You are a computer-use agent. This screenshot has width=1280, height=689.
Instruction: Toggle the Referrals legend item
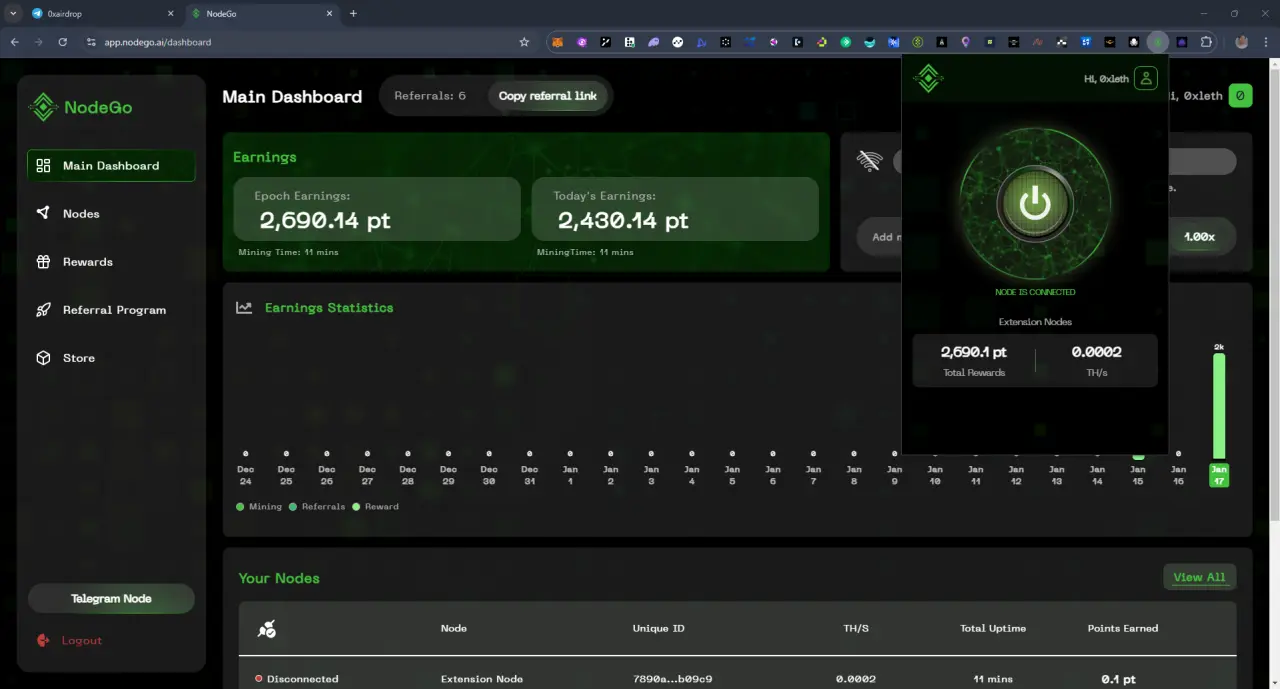pos(317,507)
